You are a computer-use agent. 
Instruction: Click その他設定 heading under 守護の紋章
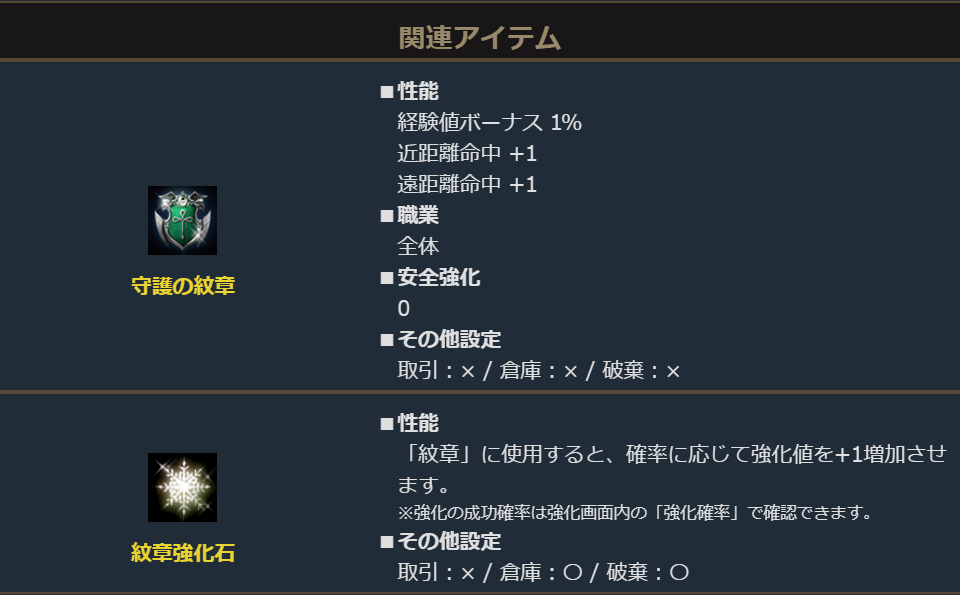(x=449, y=339)
